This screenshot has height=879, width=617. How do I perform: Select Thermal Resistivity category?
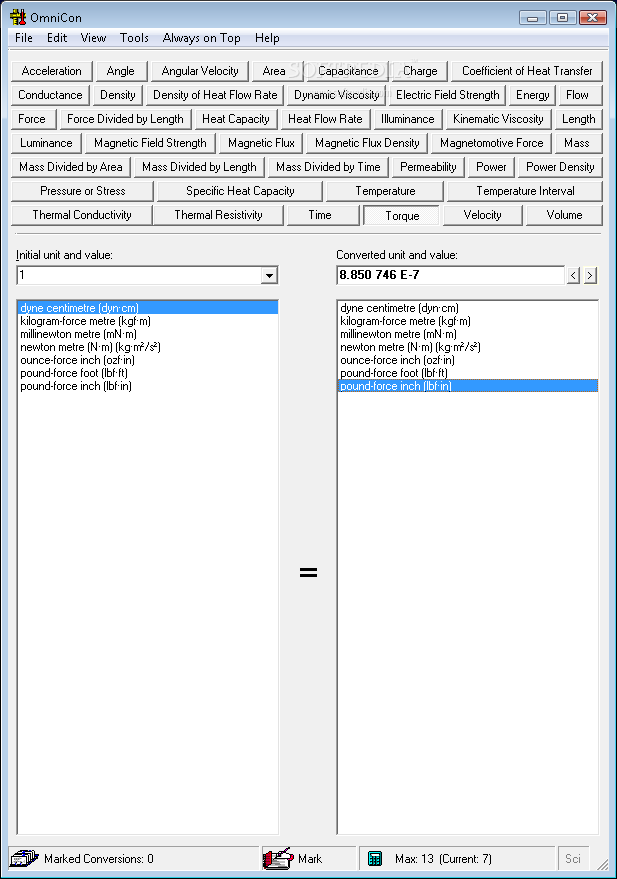tap(218, 216)
